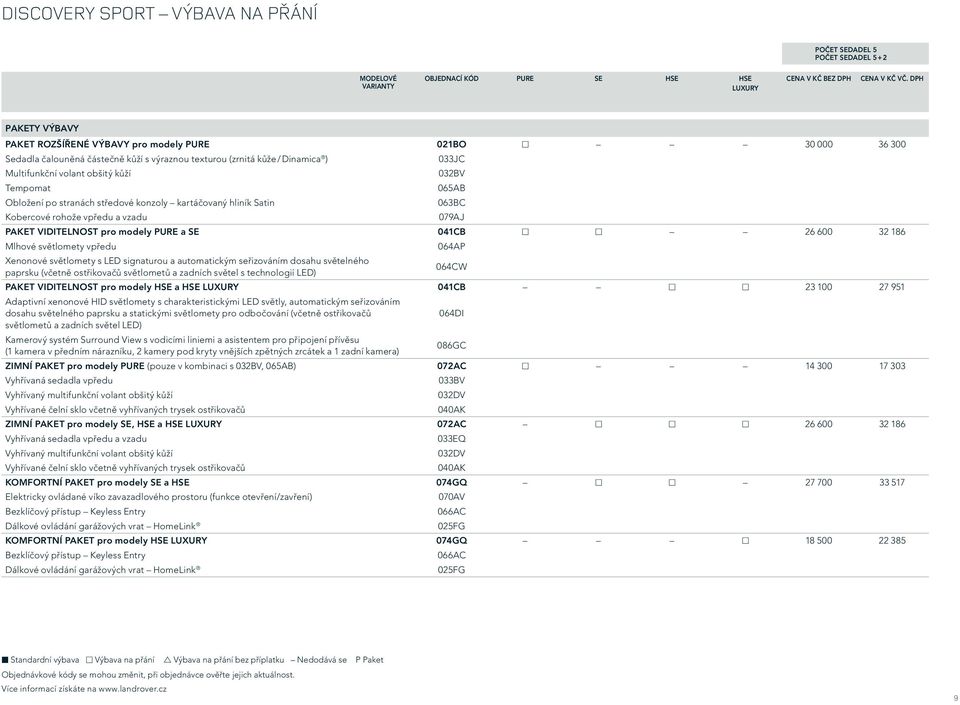Click price 14 300

point(819,366)
